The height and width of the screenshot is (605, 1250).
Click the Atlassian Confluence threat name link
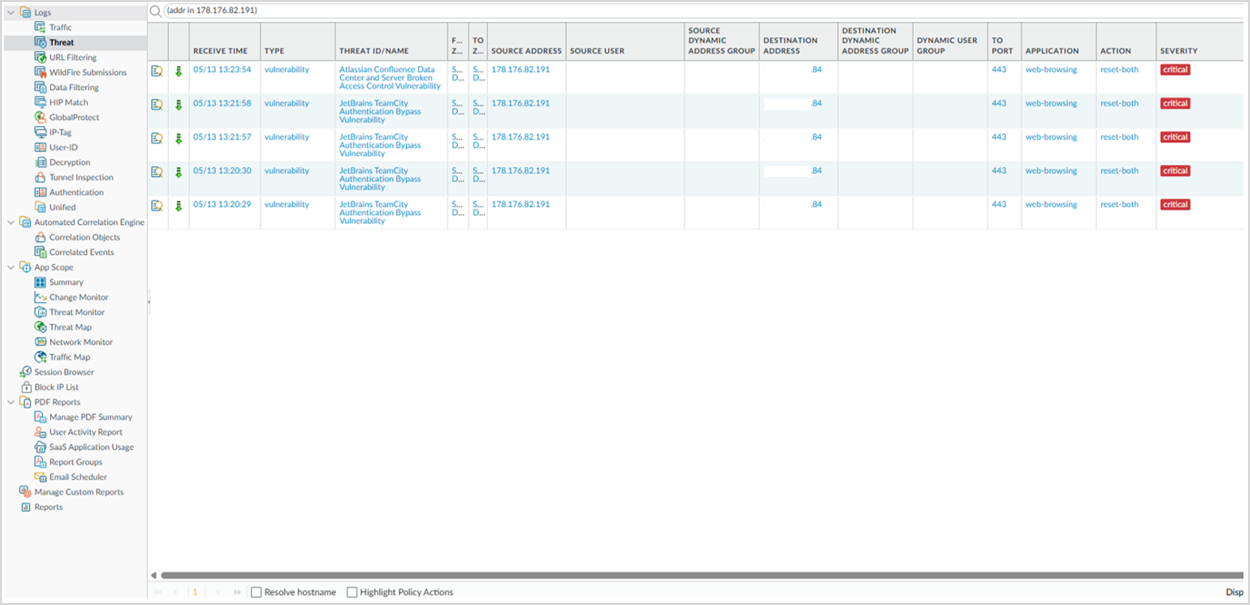pyautogui.click(x=394, y=78)
